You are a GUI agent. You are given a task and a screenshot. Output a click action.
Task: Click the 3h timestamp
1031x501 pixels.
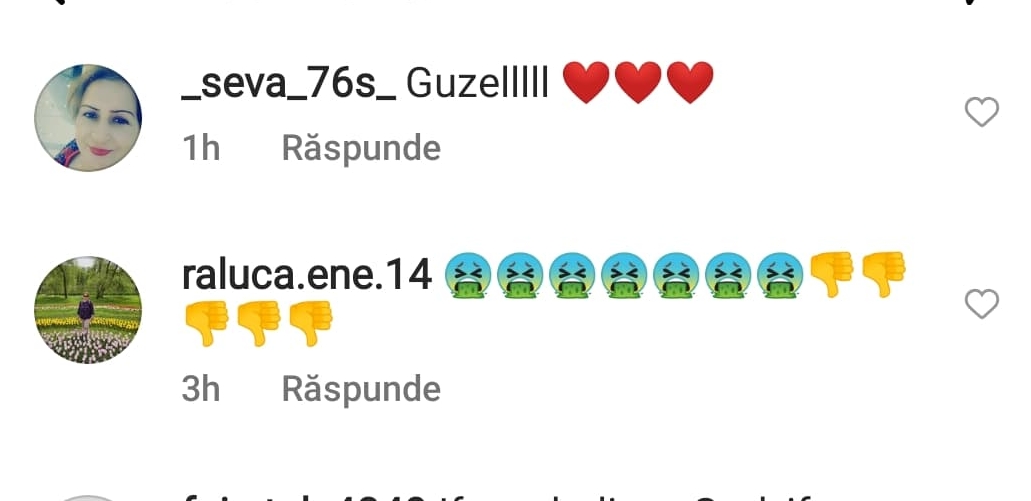pyautogui.click(x=201, y=389)
